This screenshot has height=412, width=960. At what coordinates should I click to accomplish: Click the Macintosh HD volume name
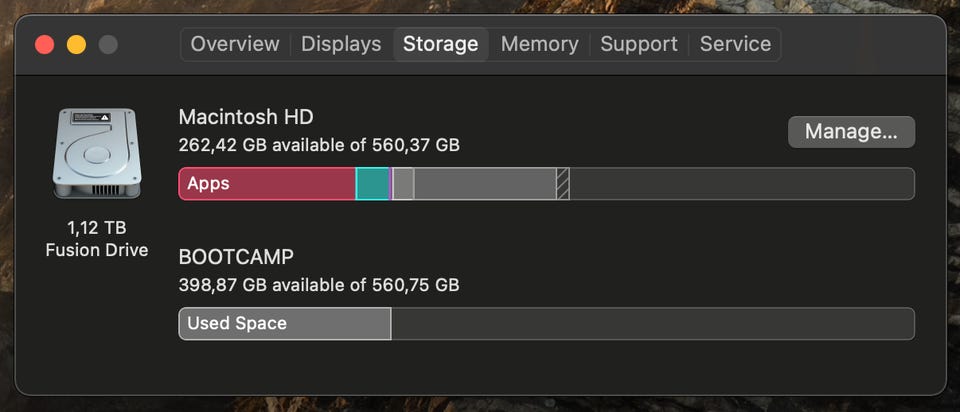pos(246,117)
